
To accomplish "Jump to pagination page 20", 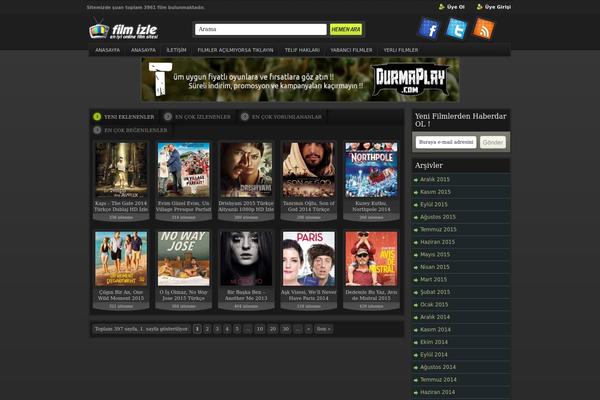I will (273, 329).
